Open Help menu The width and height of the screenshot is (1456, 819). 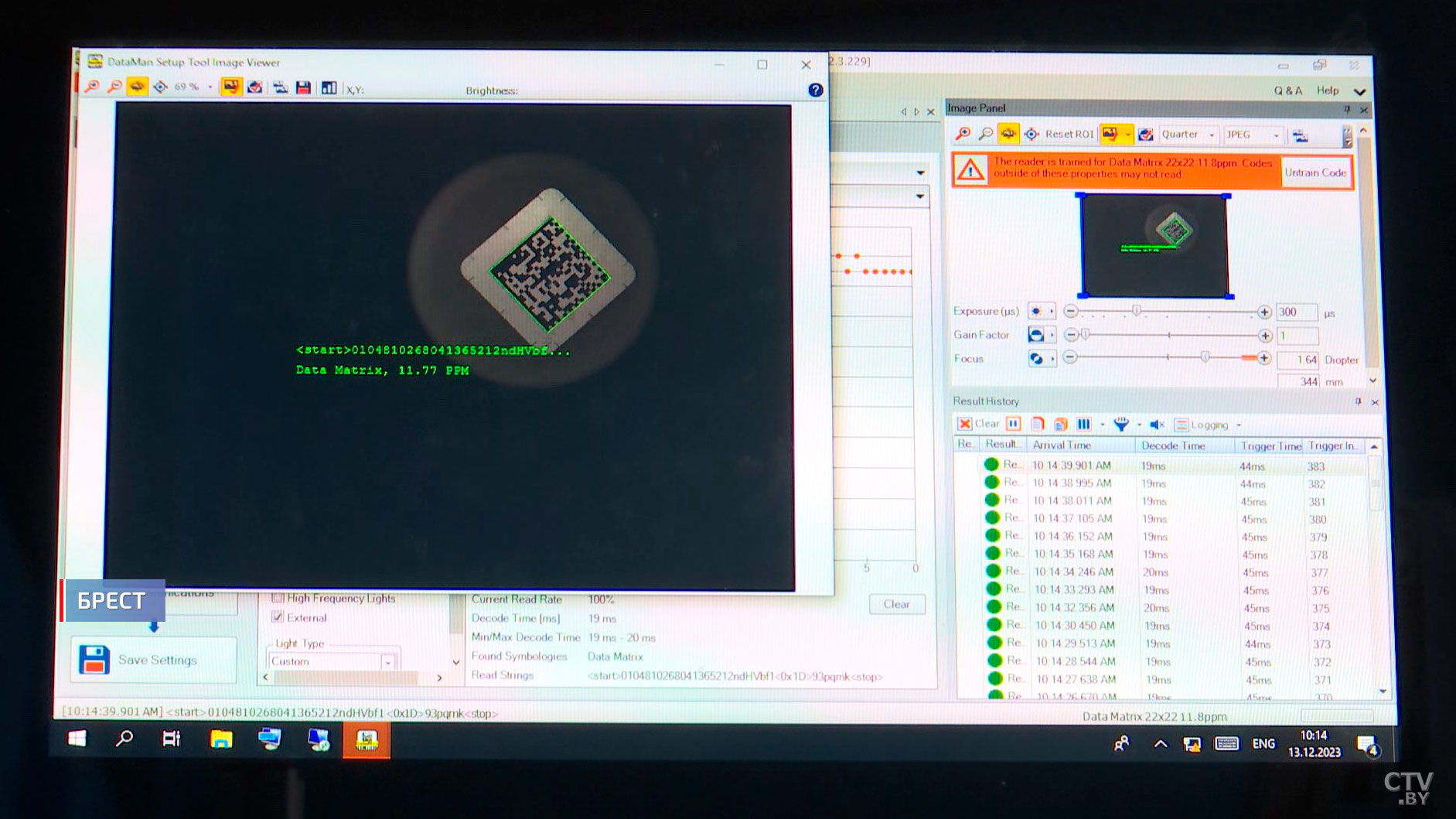pyautogui.click(x=1328, y=90)
